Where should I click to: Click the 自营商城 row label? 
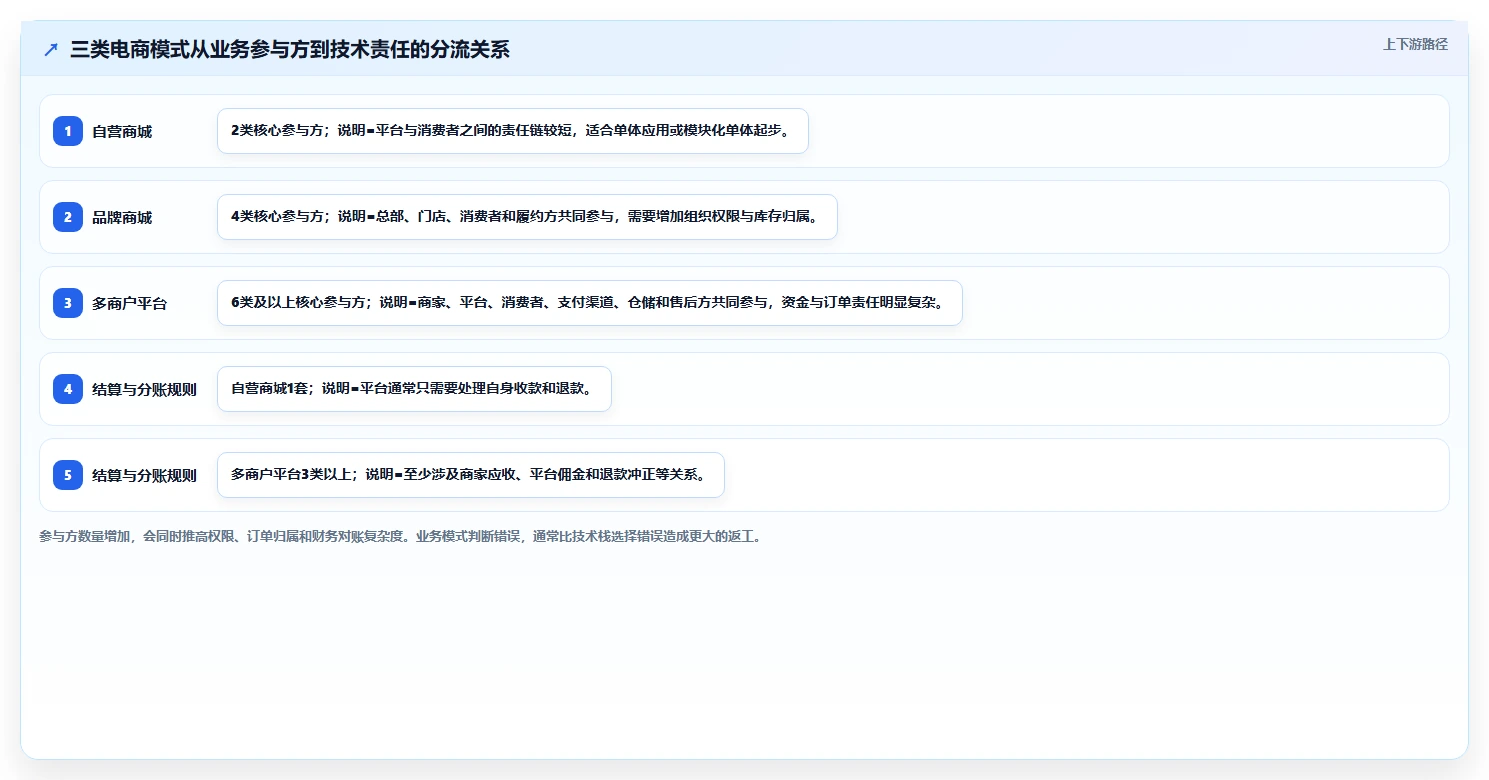coord(122,131)
